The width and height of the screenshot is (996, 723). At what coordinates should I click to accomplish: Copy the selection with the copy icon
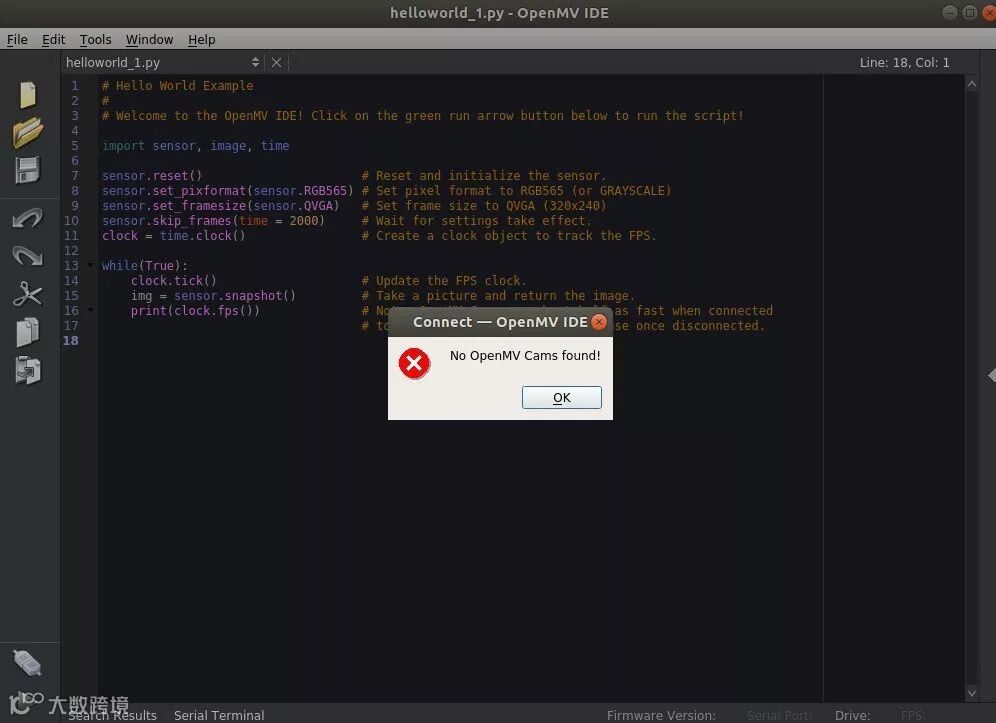click(28, 332)
